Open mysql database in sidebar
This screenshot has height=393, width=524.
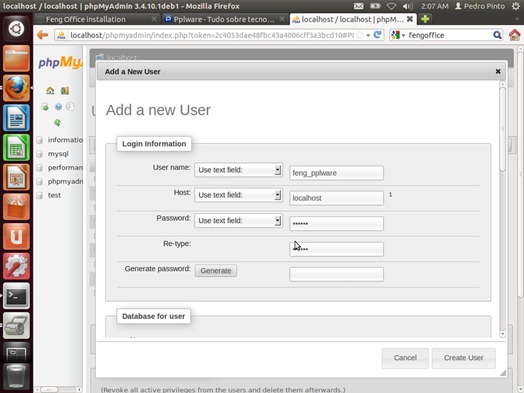pos(58,154)
